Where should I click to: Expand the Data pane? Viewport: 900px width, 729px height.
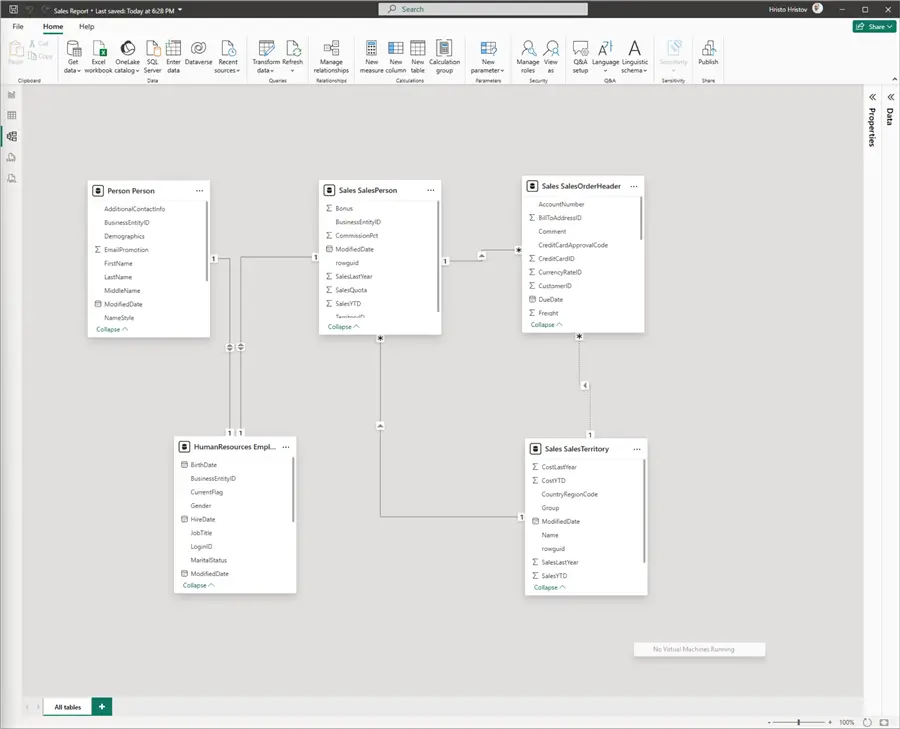pyautogui.click(x=891, y=97)
